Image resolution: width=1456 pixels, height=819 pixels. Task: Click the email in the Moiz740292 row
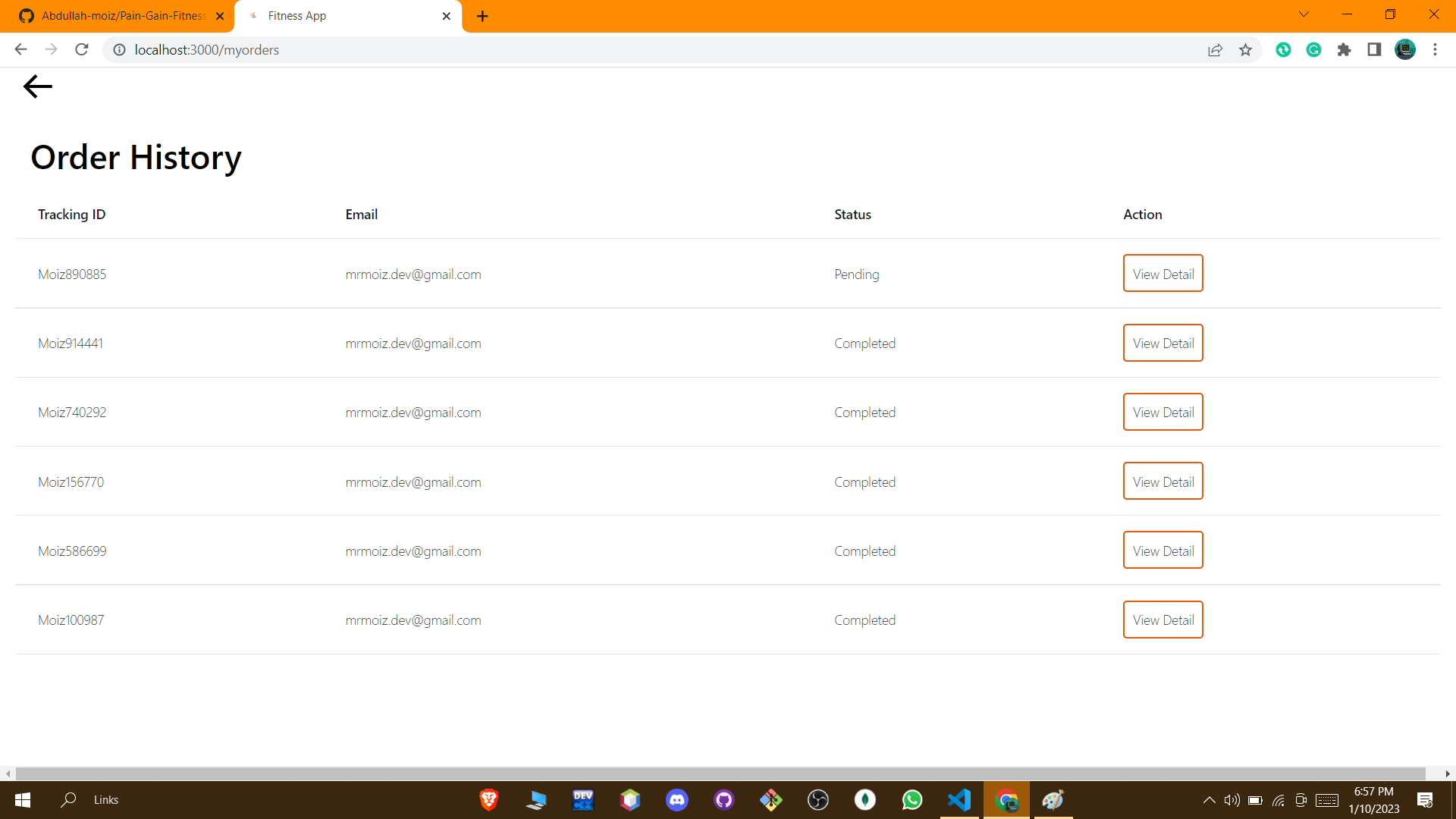(413, 413)
